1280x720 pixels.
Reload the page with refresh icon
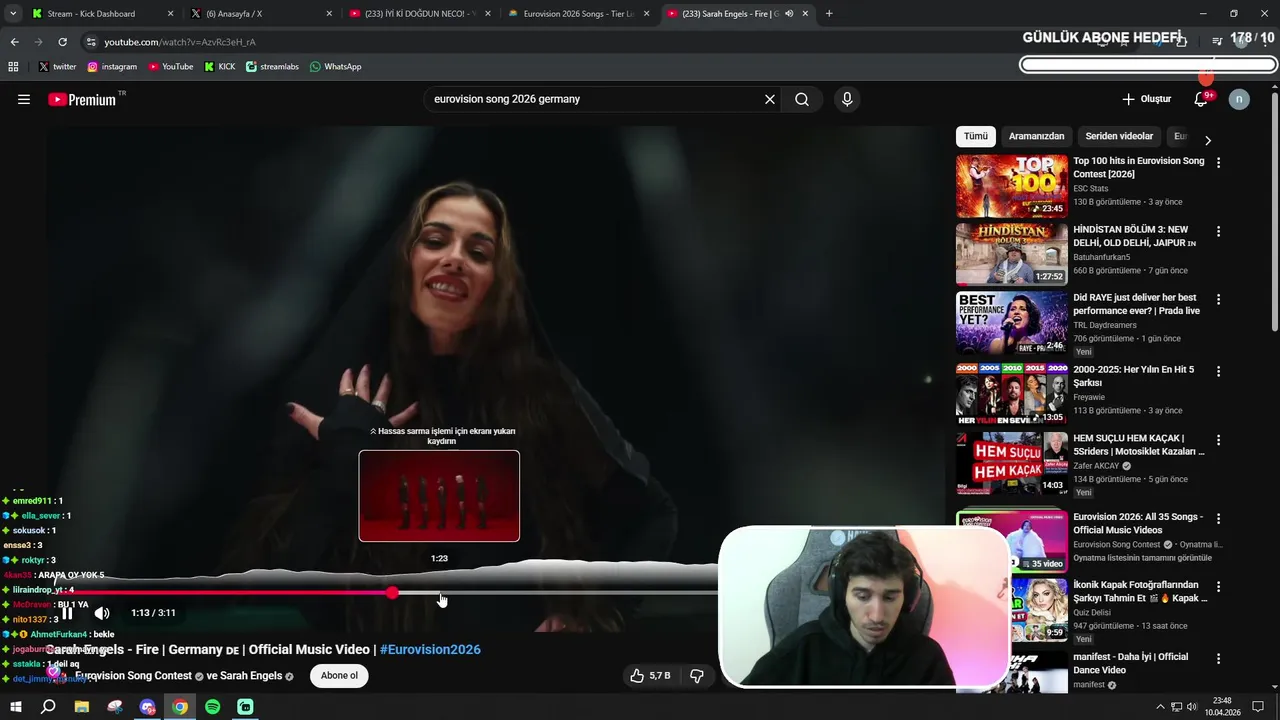coord(62,42)
